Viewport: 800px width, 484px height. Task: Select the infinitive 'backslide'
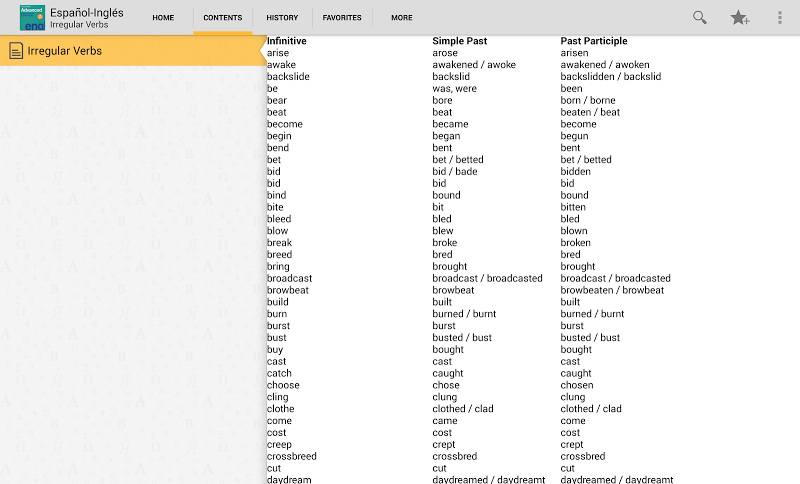point(288,77)
